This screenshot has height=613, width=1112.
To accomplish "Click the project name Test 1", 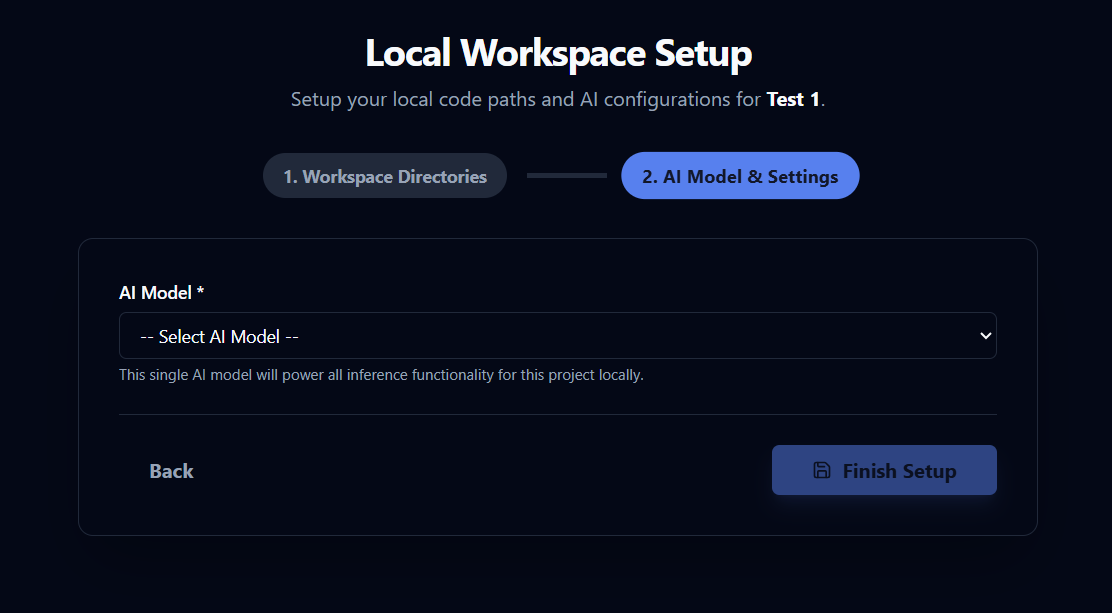I will tap(794, 99).
